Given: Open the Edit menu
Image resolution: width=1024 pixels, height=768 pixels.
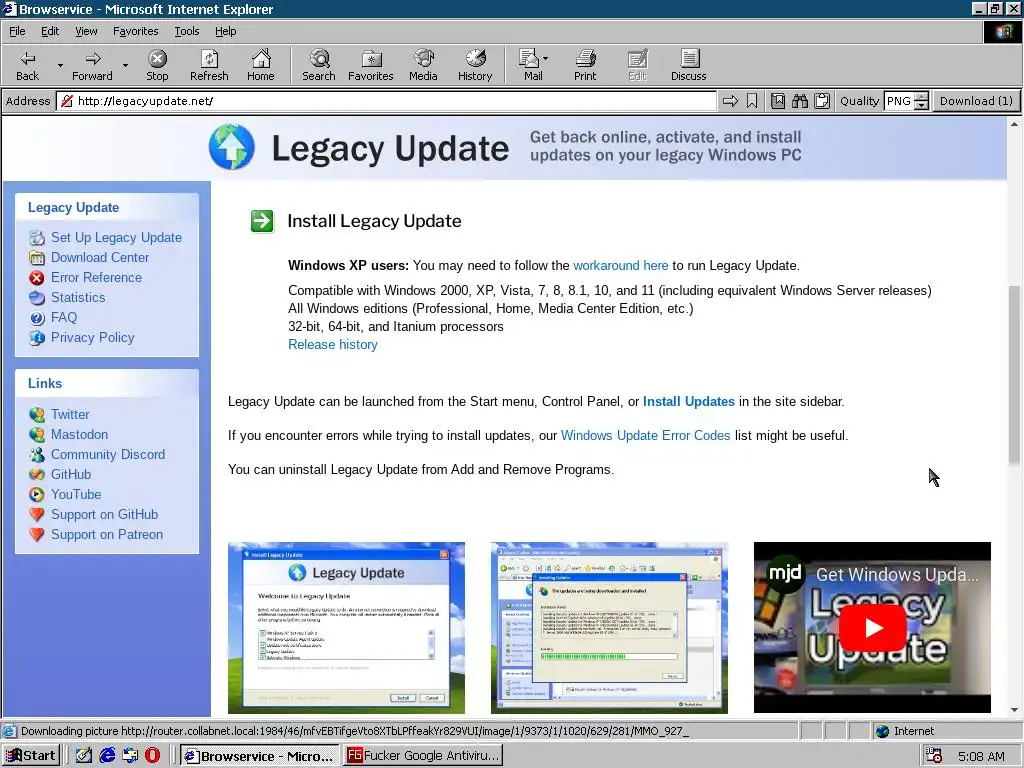Looking at the screenshot, I should tap(50, 31).
